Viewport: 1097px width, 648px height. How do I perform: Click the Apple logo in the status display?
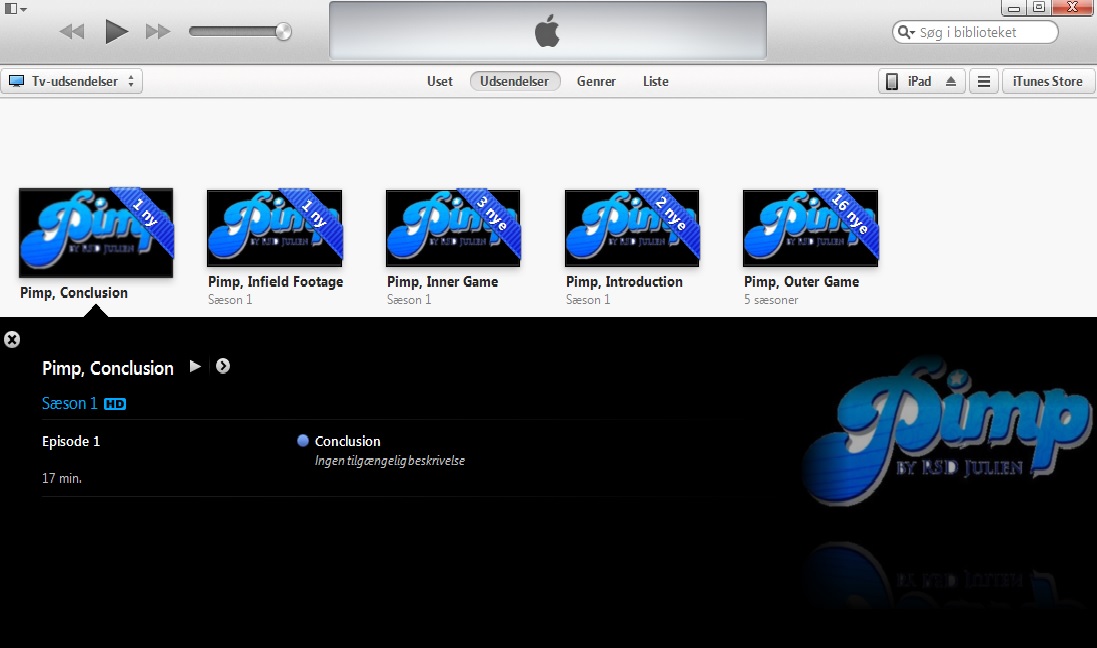point(546,30)
